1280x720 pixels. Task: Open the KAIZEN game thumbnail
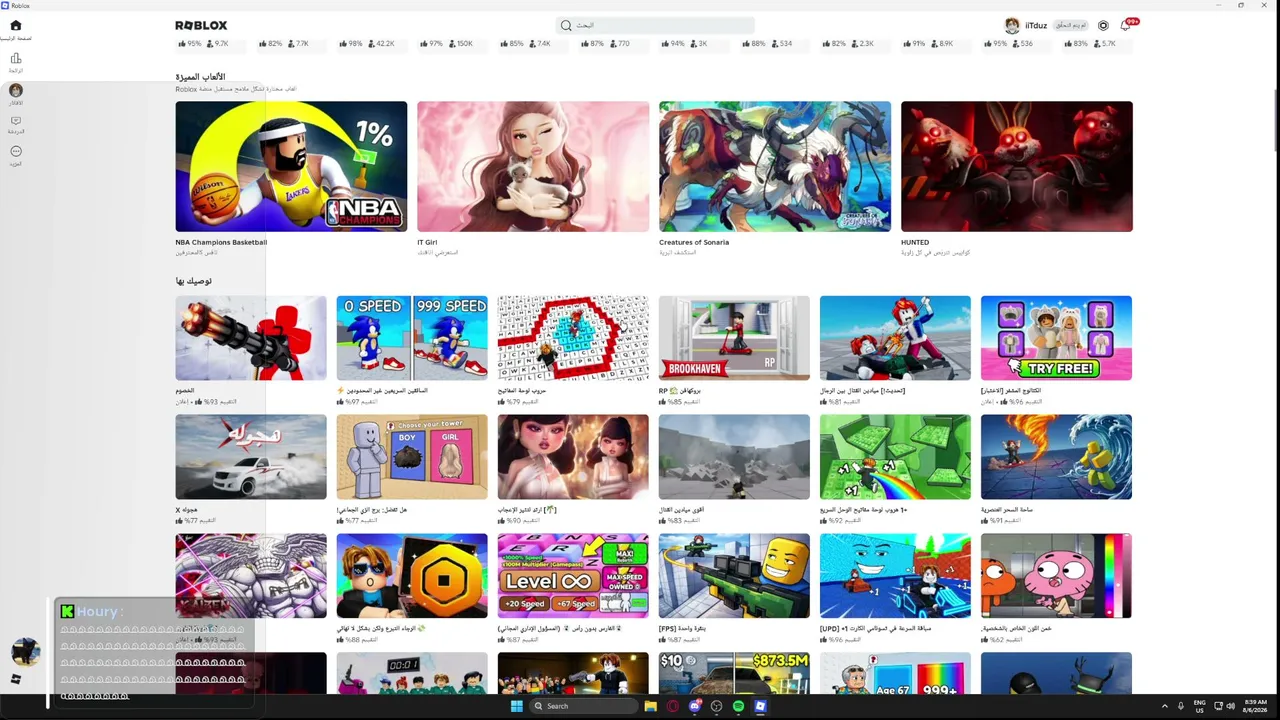click(x=251, y=576)
